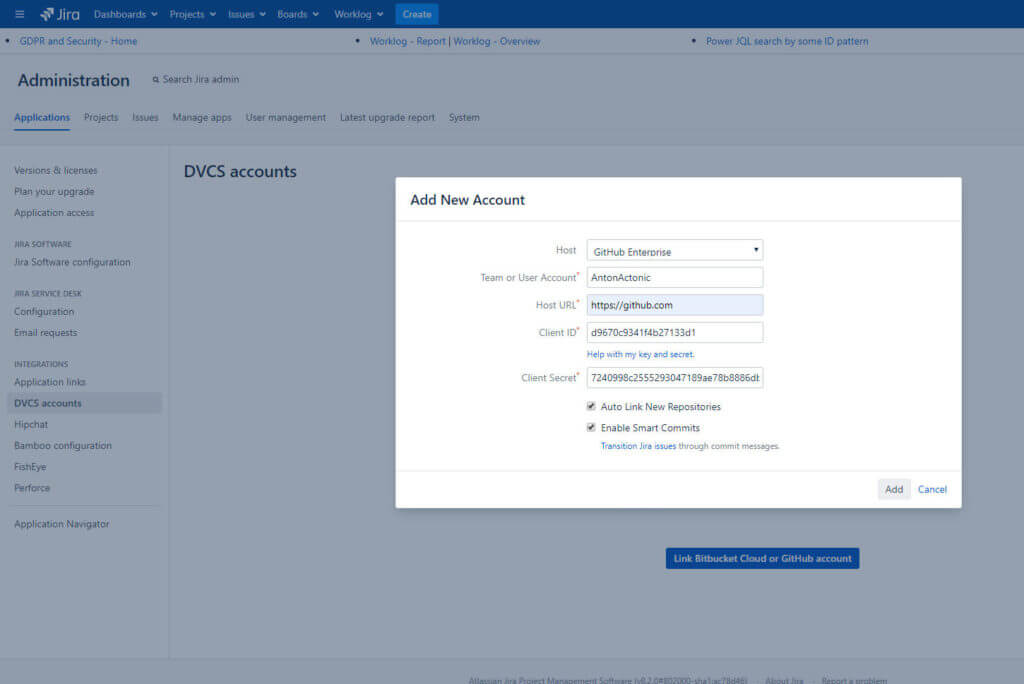The height and width of the screenshot is (684, 1024).
Task: Open Plan your upgrade in sidebar
Action: pyautogui.click(x=54, y=191)
